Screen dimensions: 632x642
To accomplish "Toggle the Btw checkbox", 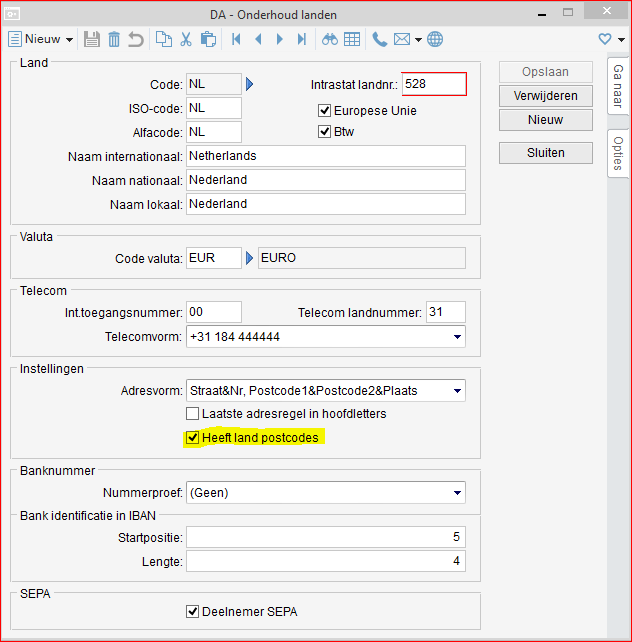I will click(x=325, y=131).
